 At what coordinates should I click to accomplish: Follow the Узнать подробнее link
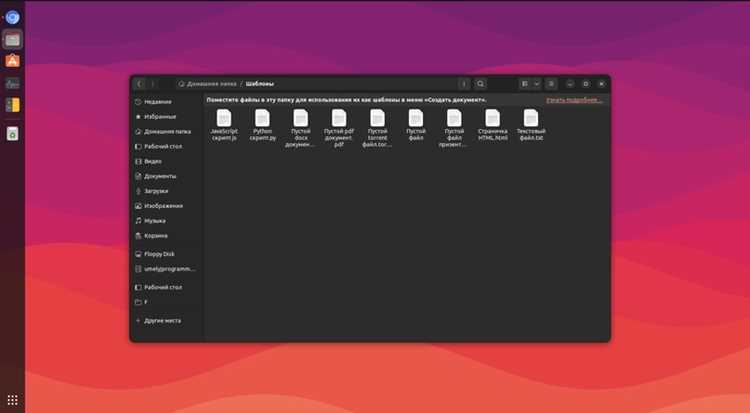click(x=574, y=100)
